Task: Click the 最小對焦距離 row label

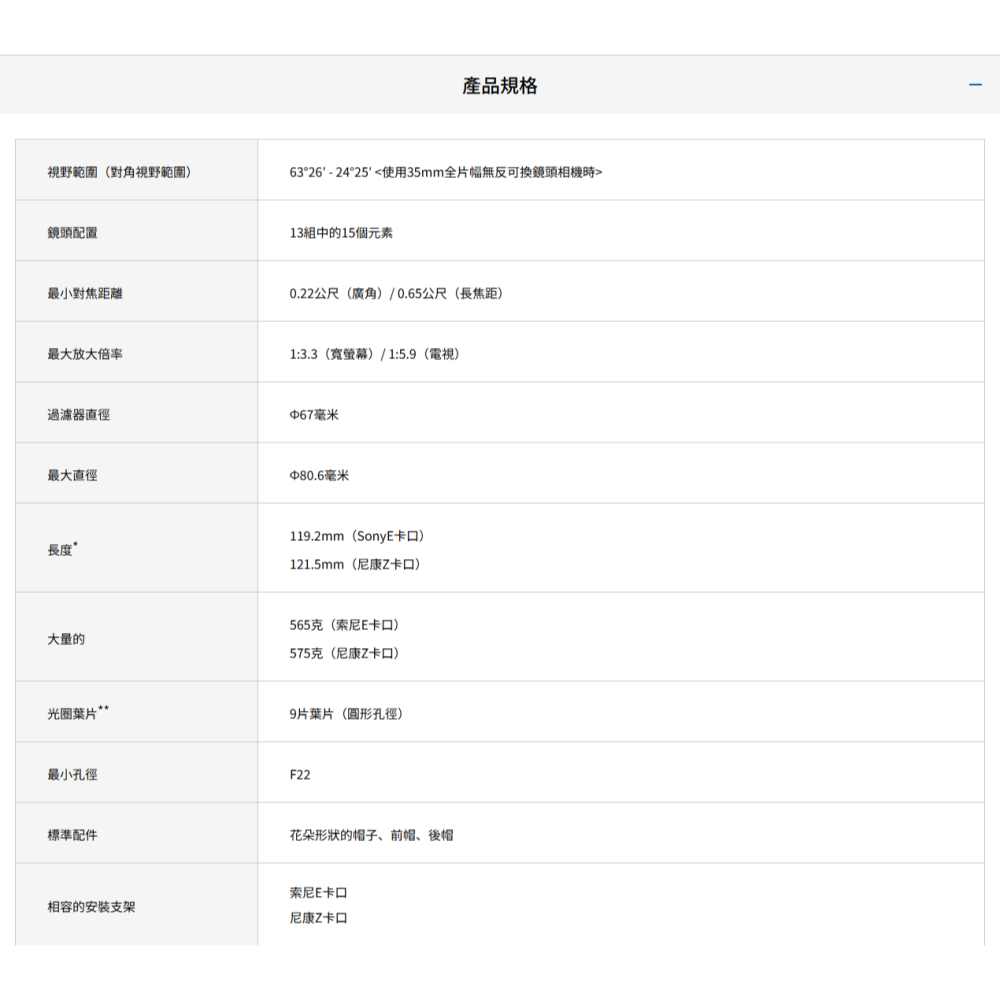Action: pos(85,293)
